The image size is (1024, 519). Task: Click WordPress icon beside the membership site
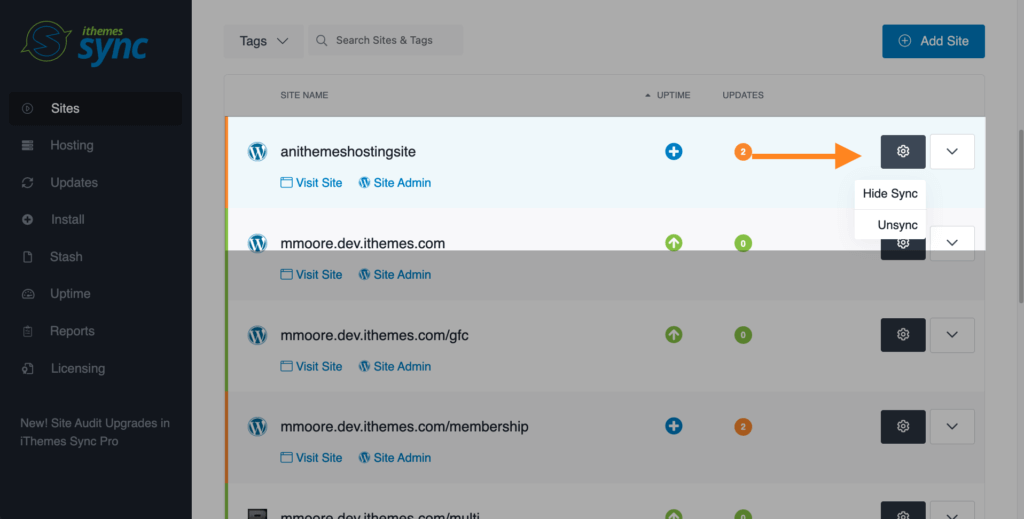(x=257, y=427)
